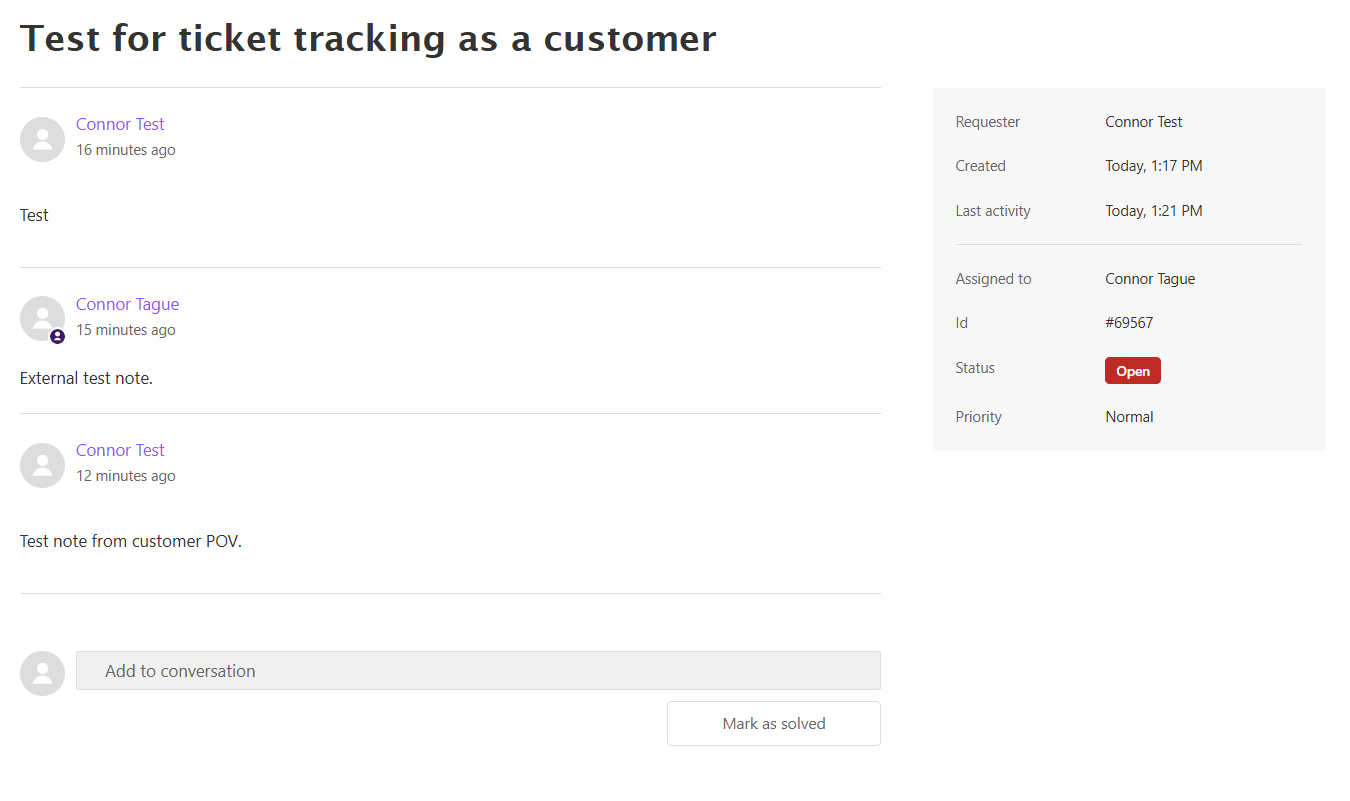Click the ticket title heading

[368, 38]
